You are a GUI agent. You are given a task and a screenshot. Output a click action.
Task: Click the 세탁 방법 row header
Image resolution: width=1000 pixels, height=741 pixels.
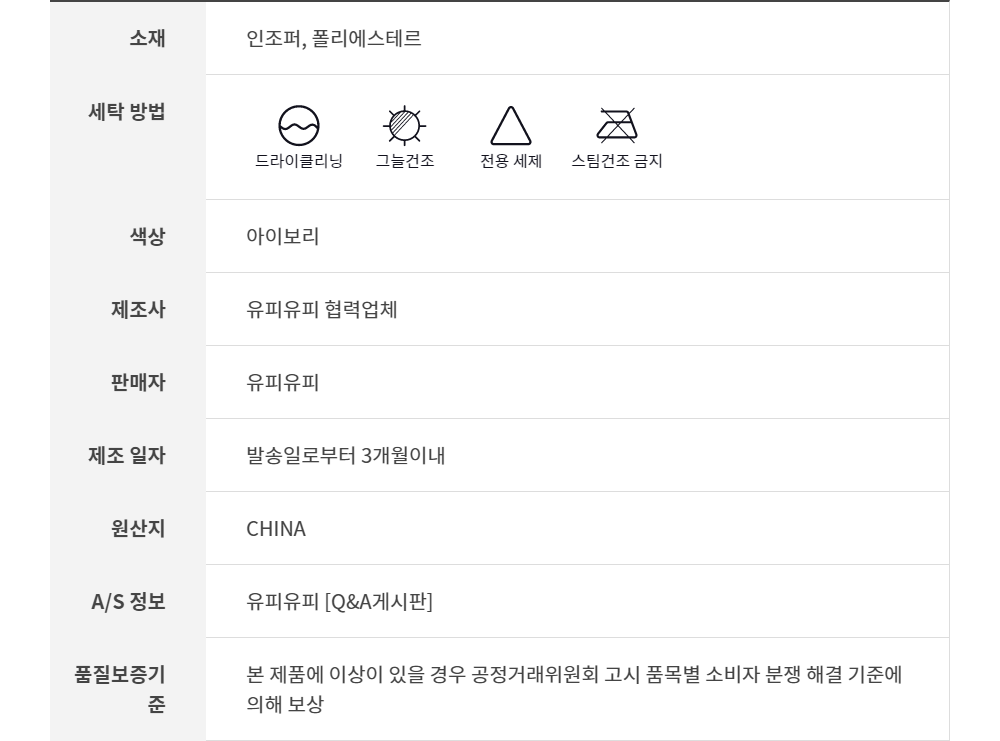(x=127, y=111)
